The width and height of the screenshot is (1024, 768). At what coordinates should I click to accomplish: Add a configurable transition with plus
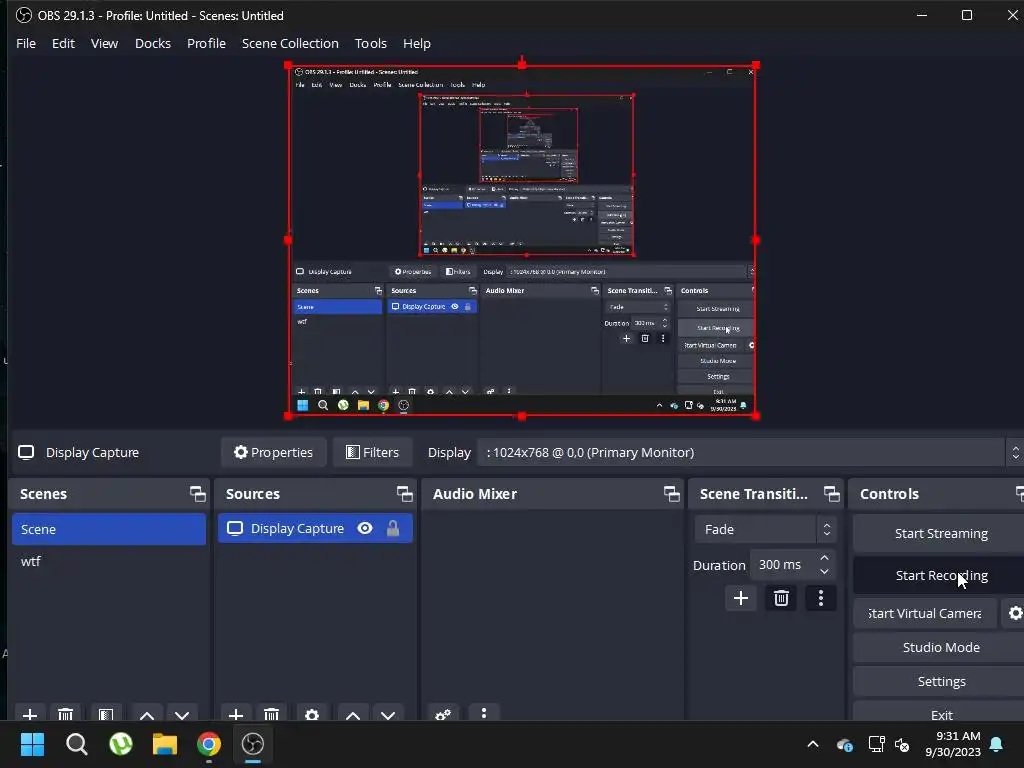(x=741, y=598)
